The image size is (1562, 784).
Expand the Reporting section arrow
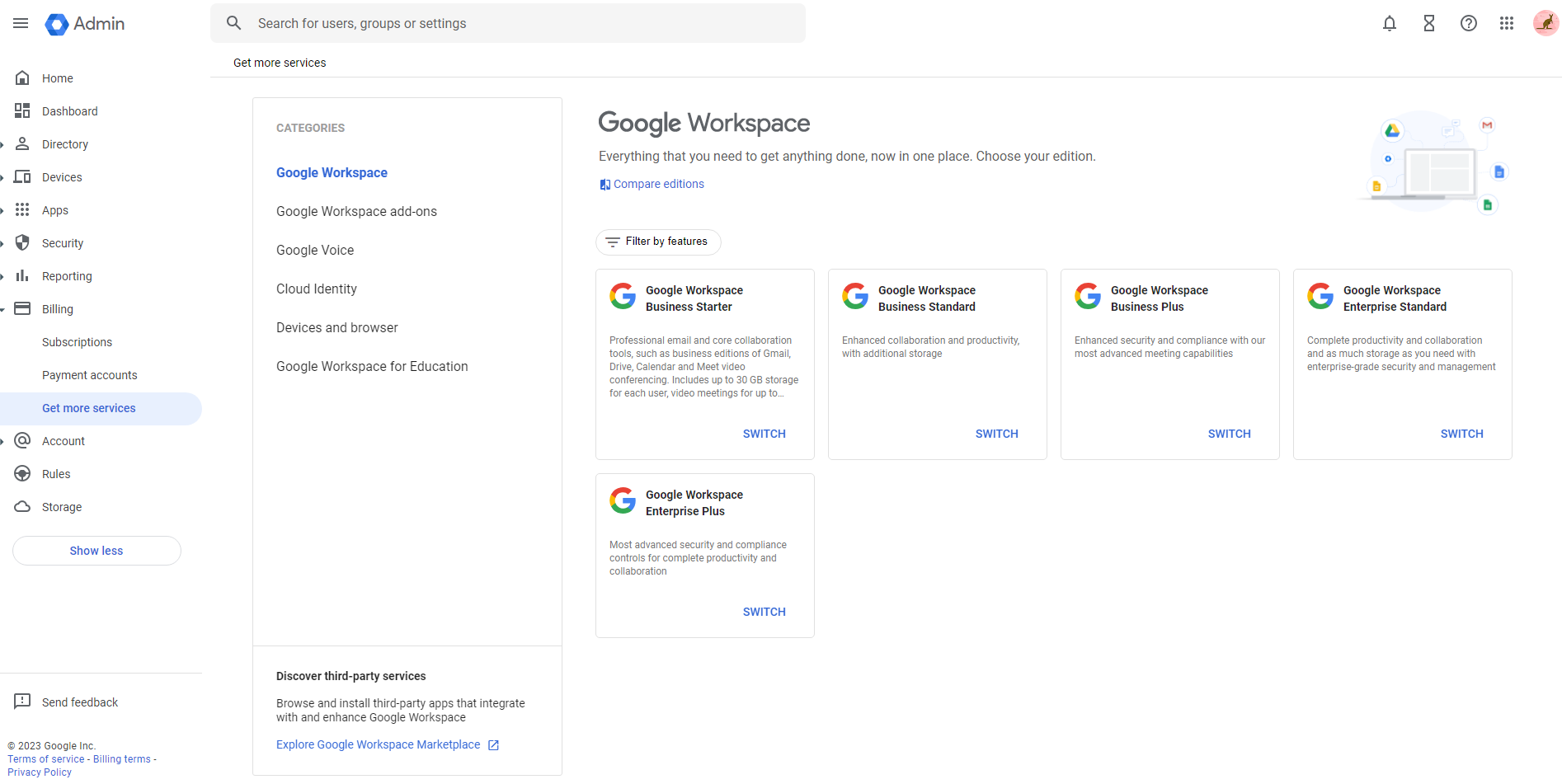[x=2, y=276]
